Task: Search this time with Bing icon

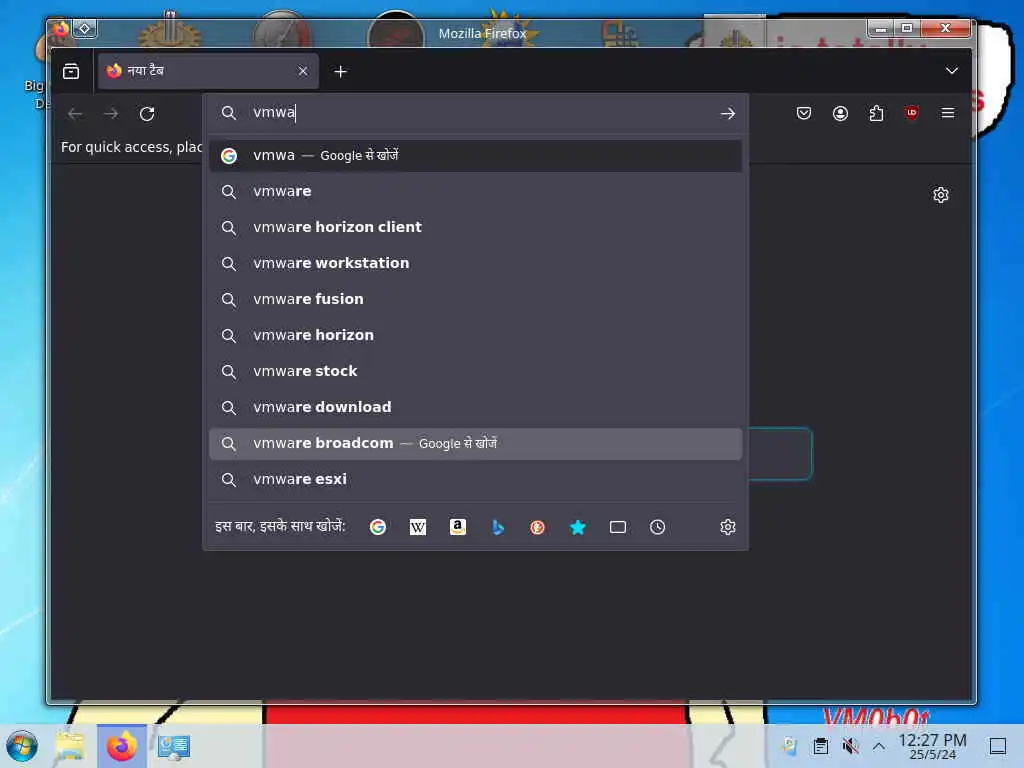Action: (x=498, y=527)
